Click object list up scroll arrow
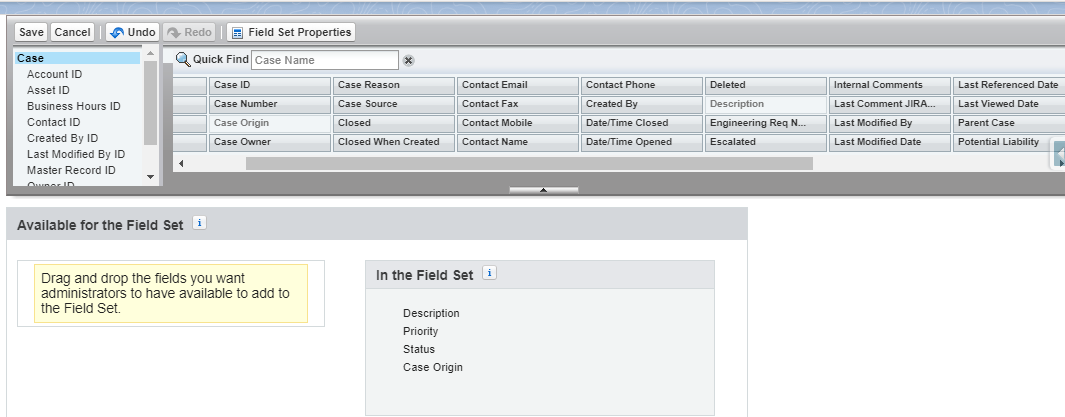The image size is (1065, 417). click(x=151, y=54)
